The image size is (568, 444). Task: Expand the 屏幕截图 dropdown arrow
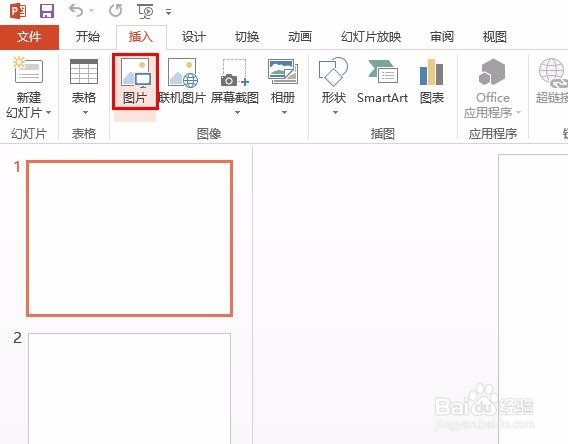click(x=237, y=113)
